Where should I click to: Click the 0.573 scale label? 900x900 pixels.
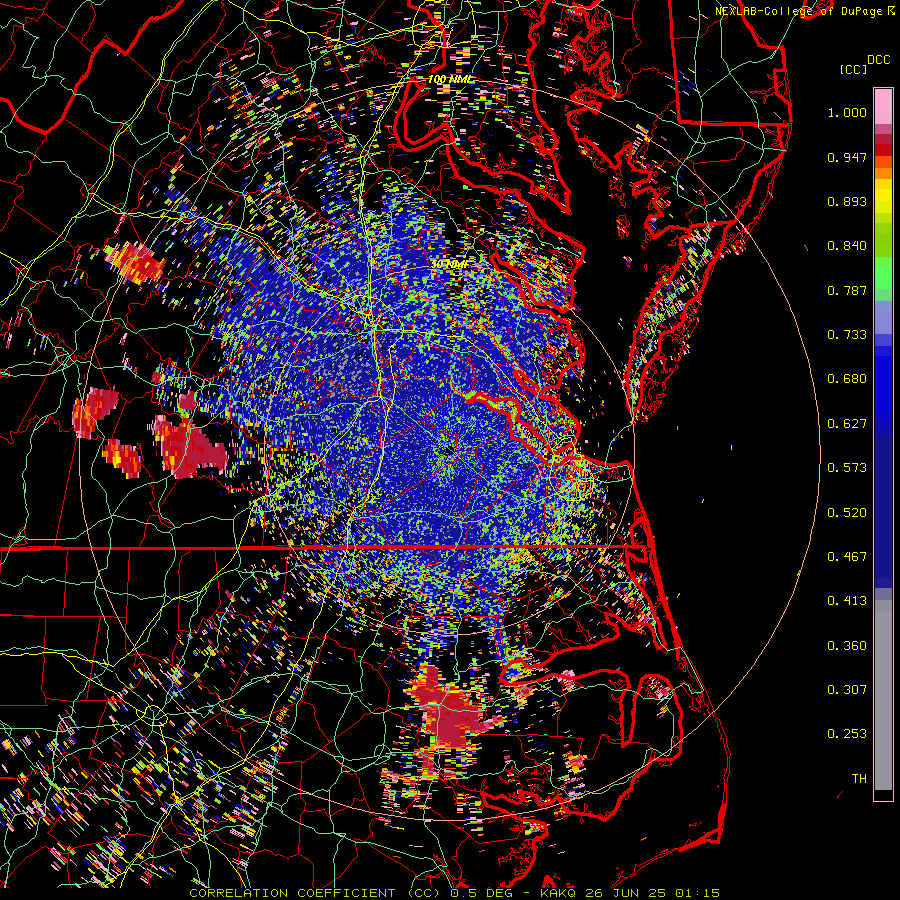click(847, 468)
